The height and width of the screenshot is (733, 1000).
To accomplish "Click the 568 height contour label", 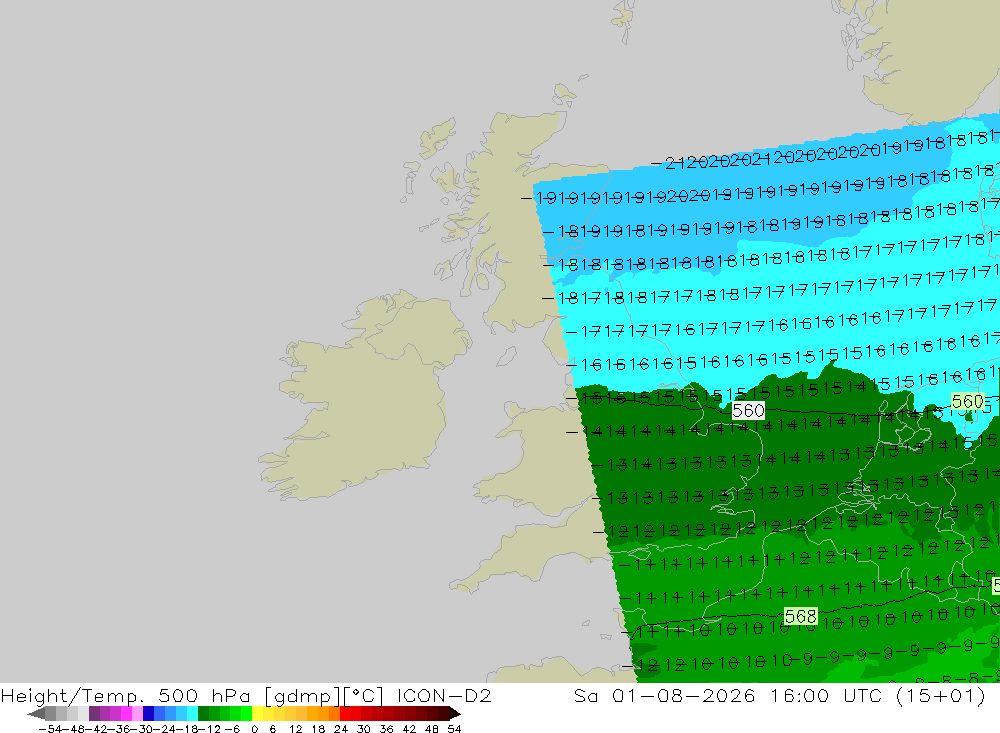I will (x=800, y=616).
